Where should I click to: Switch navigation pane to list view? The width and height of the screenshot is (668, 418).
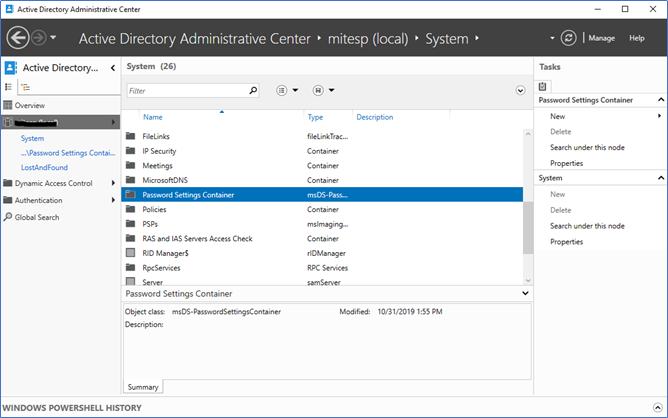pos(10,87)
